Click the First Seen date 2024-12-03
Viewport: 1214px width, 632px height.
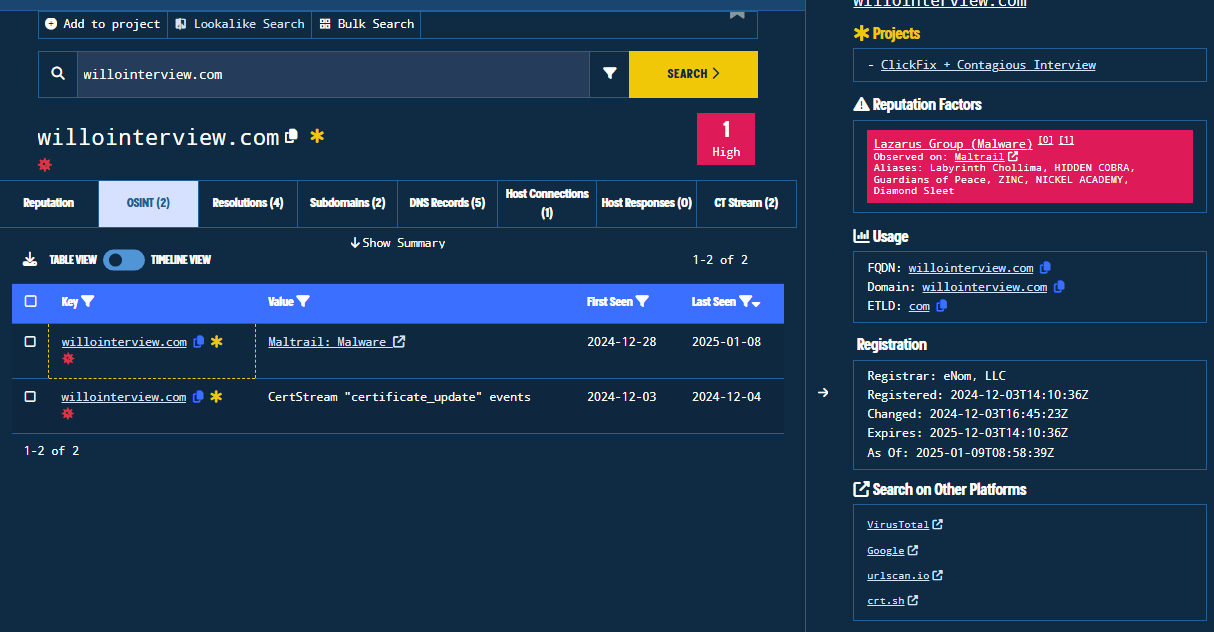coord(622,397)
